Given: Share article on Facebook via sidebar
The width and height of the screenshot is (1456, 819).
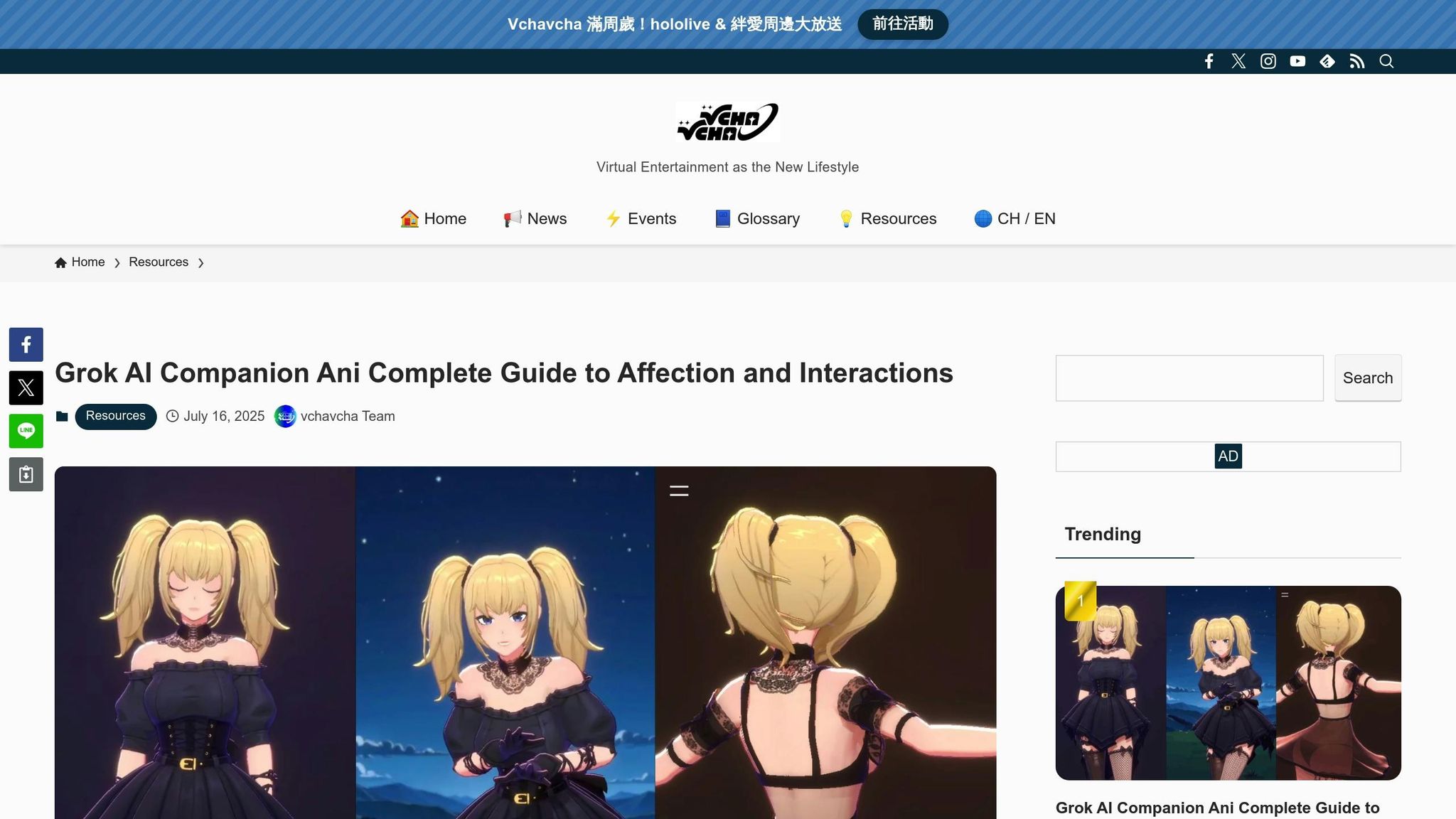Looking at the screenshot, I should pyautogui.click(x=26, y=345).
